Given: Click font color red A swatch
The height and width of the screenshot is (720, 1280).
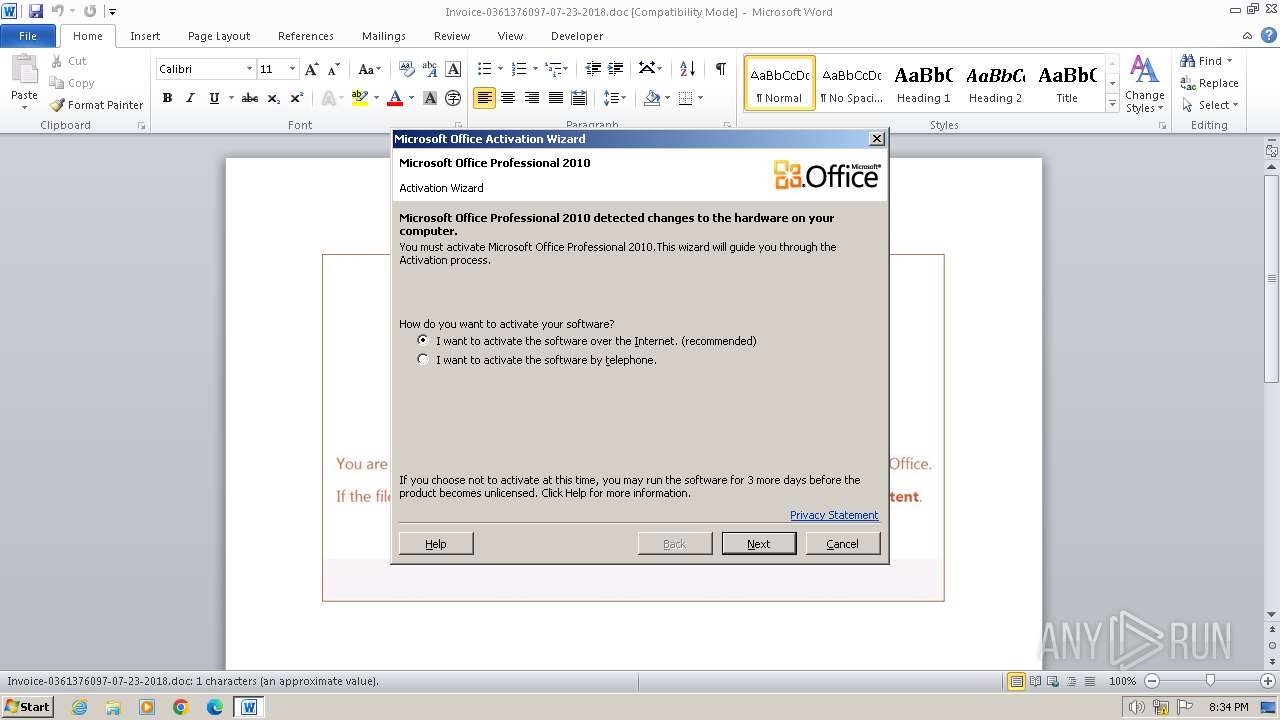Looking at the screenshot, I should tap(395, 98).
